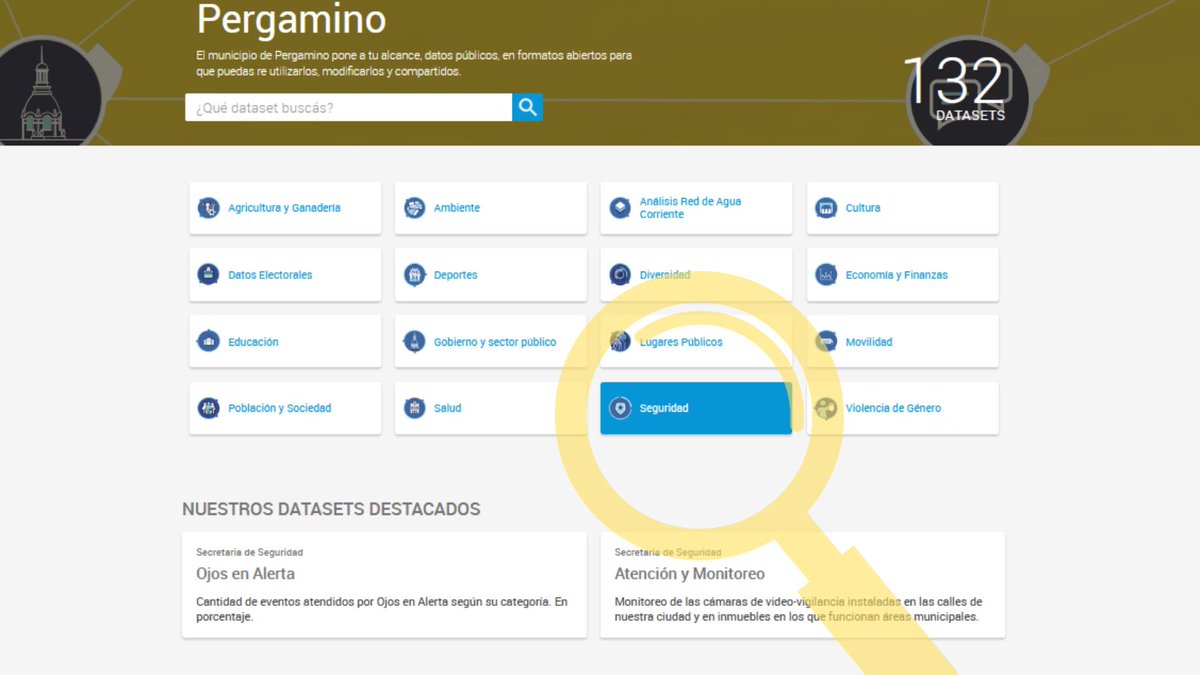Image resolution: width=1200 pixels, height=675 pixels.
Task: Select the Agricultura y Ganadería category icon
Action: pyautogui.click(x=208, y=207)
